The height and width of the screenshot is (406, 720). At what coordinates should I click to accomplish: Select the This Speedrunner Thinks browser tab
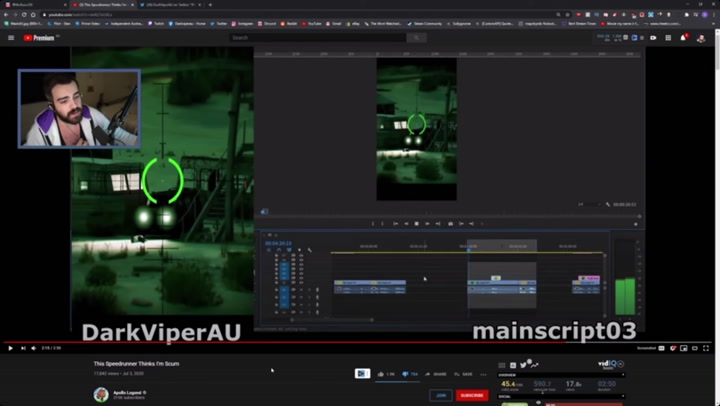coord(103,5)
